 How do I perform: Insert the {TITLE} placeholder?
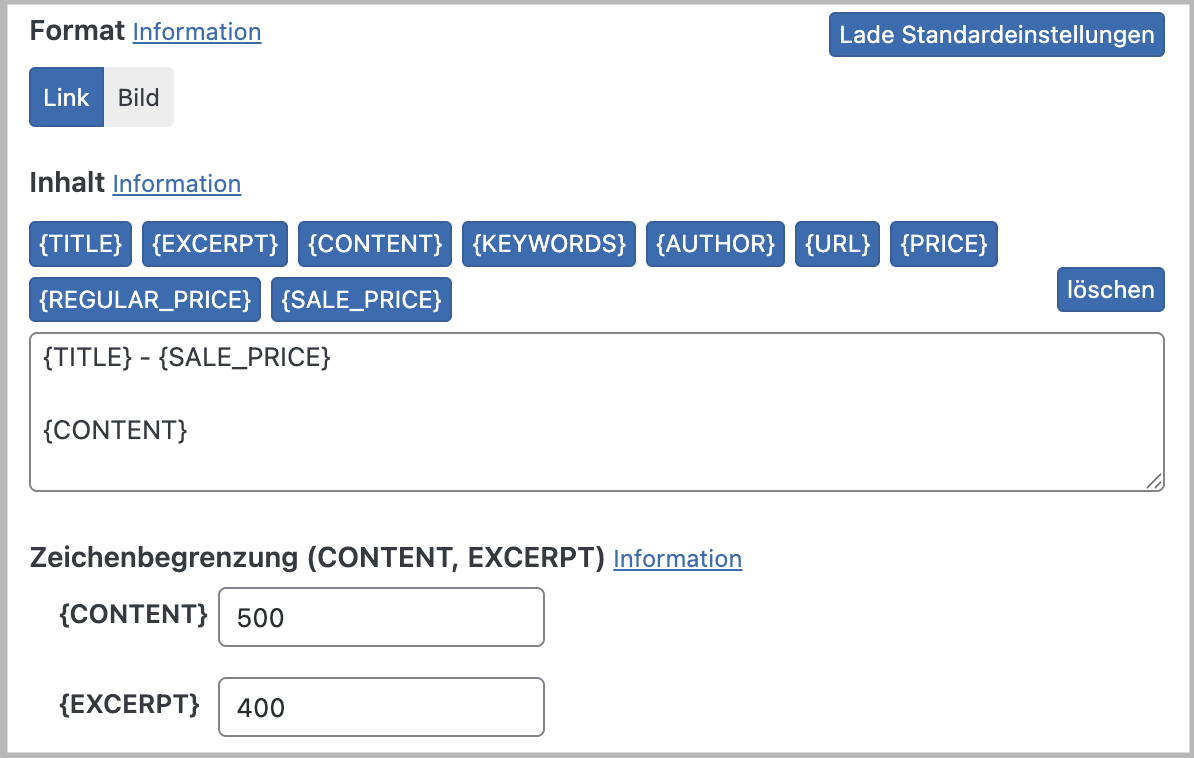[x=80, y=243]
